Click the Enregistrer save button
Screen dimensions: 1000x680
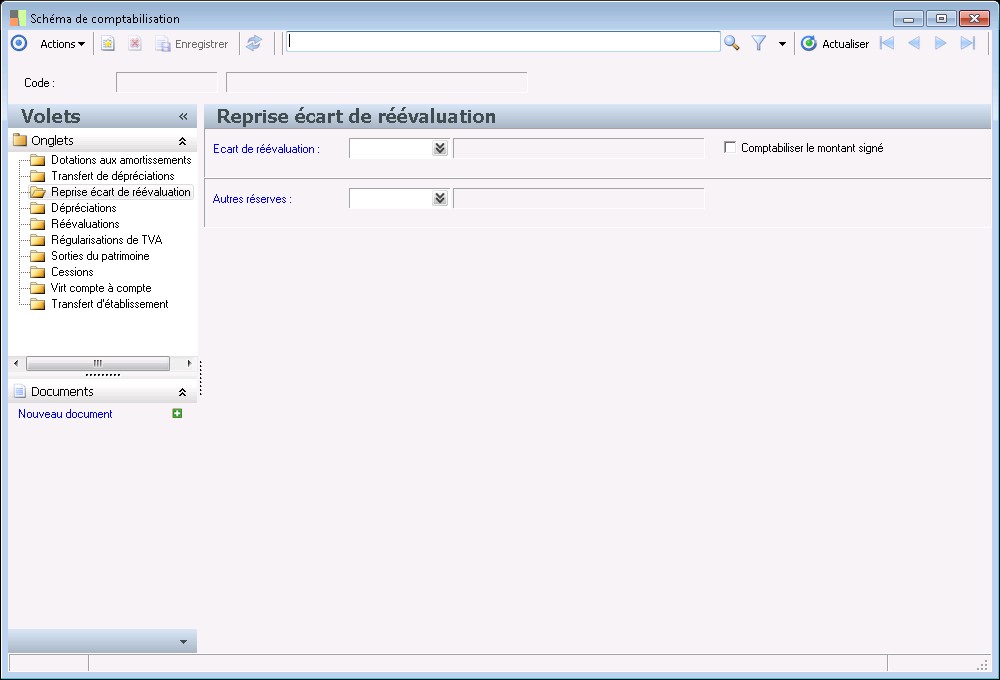point(191,44)
